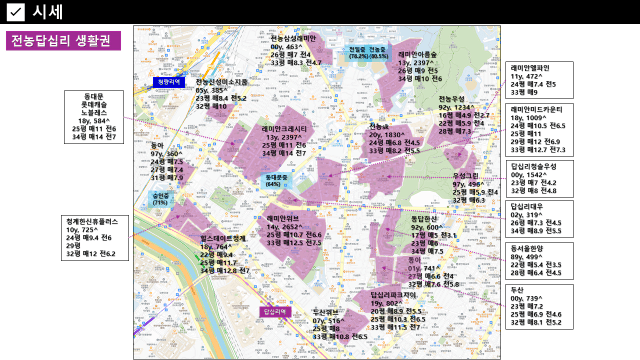Click the 전일중 전농중 school label

coord(368,52)
